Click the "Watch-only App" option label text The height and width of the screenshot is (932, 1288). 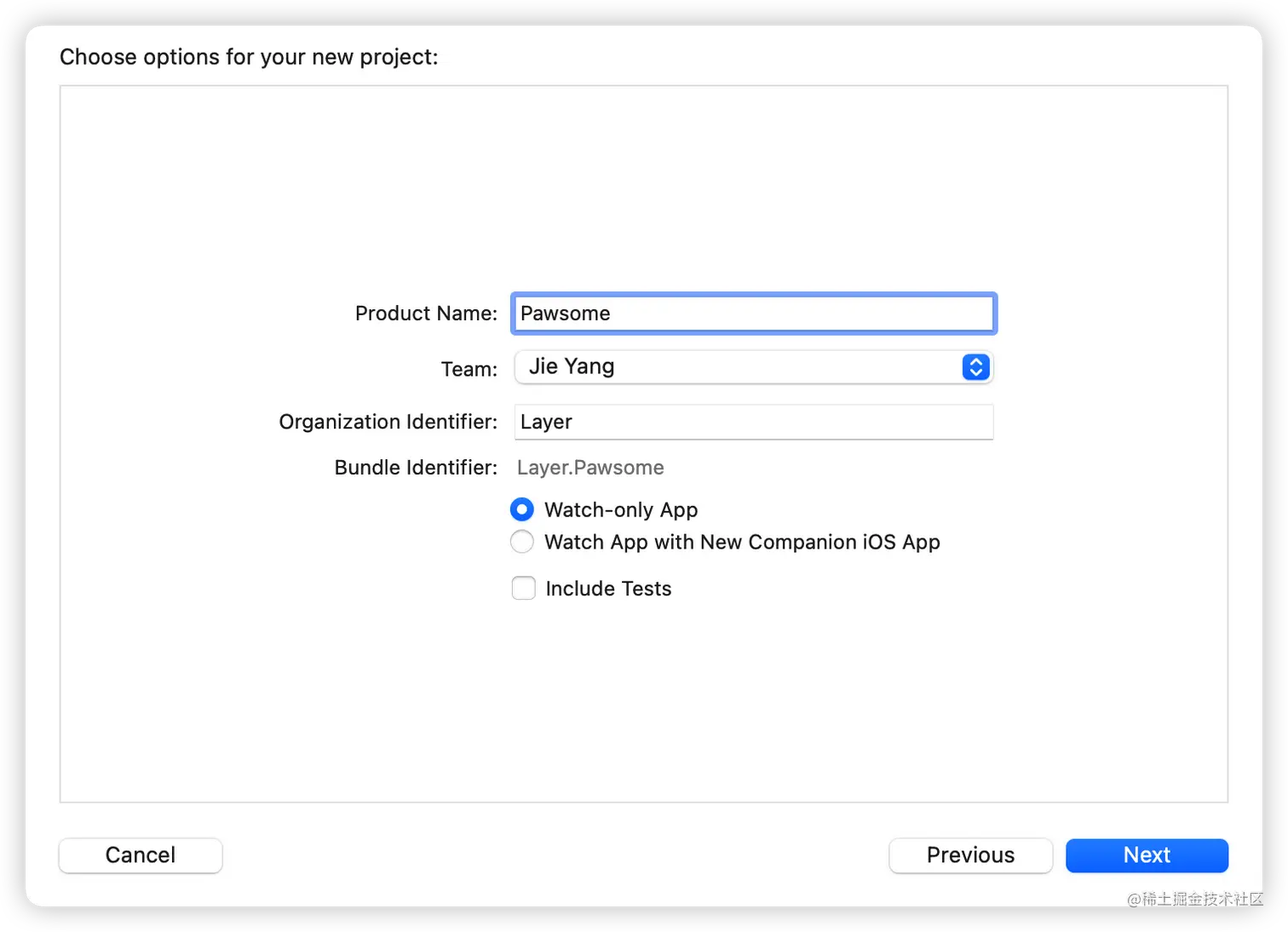621,509
